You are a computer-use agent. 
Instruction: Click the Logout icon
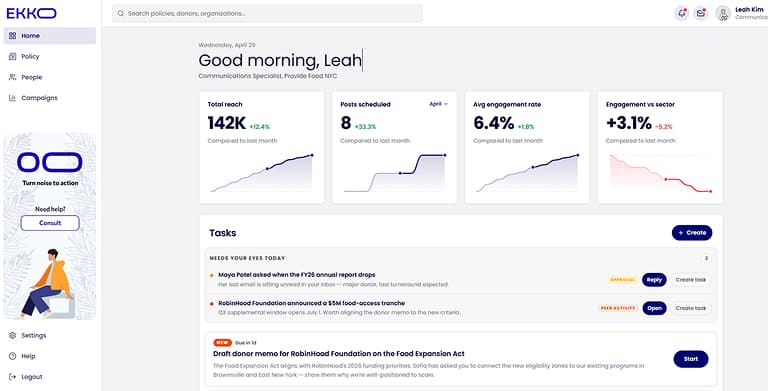click(13, 377)
